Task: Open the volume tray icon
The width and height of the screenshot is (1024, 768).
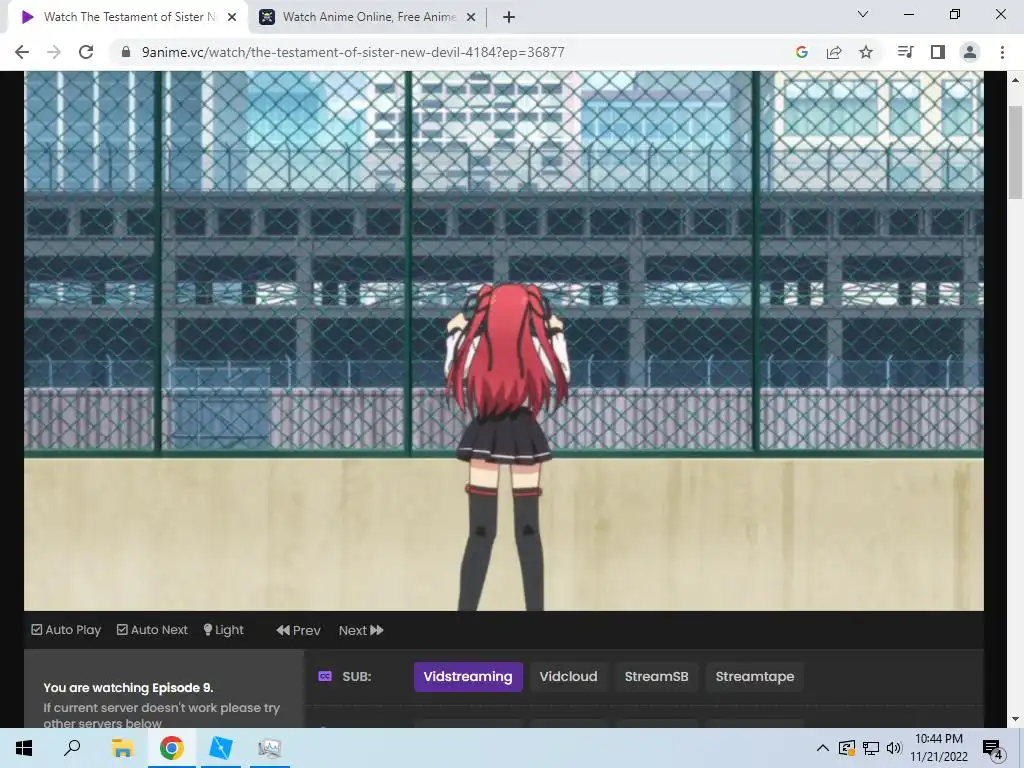Action: coord(894,748)
